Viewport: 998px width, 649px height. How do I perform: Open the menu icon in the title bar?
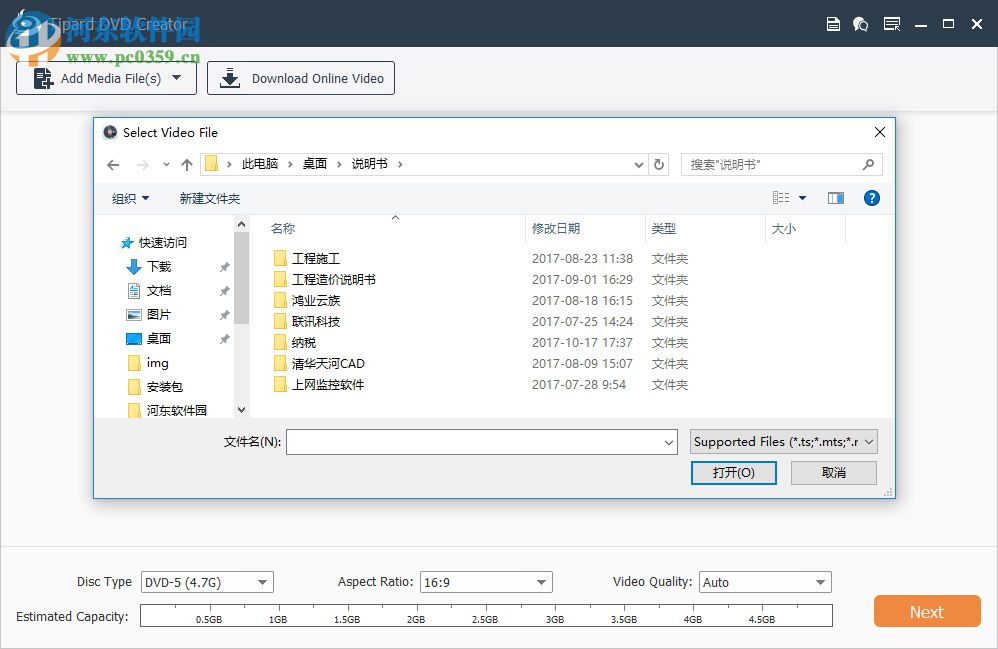[x=891, y=23]
